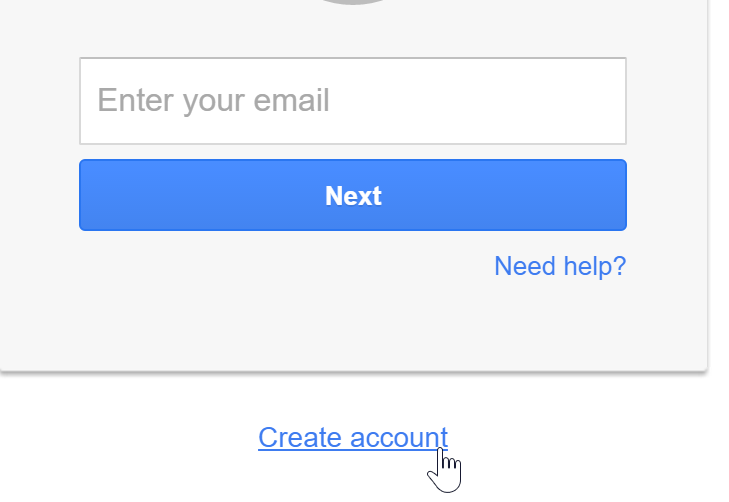Screen dimensions: 729x502
Task: Submit the email using Next
Action: click(x=353, y=195)
